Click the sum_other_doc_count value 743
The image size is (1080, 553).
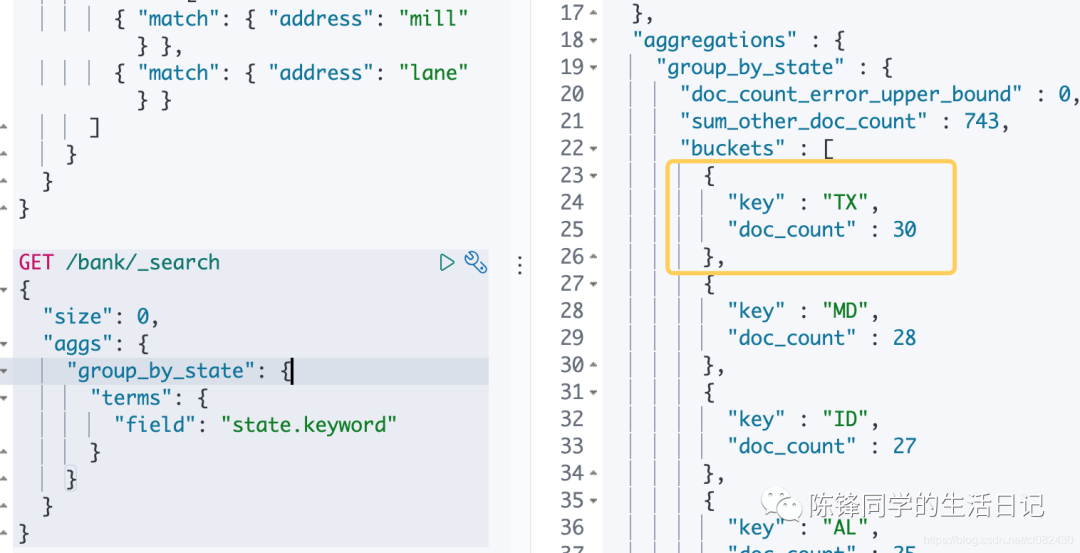pos(982,122)
